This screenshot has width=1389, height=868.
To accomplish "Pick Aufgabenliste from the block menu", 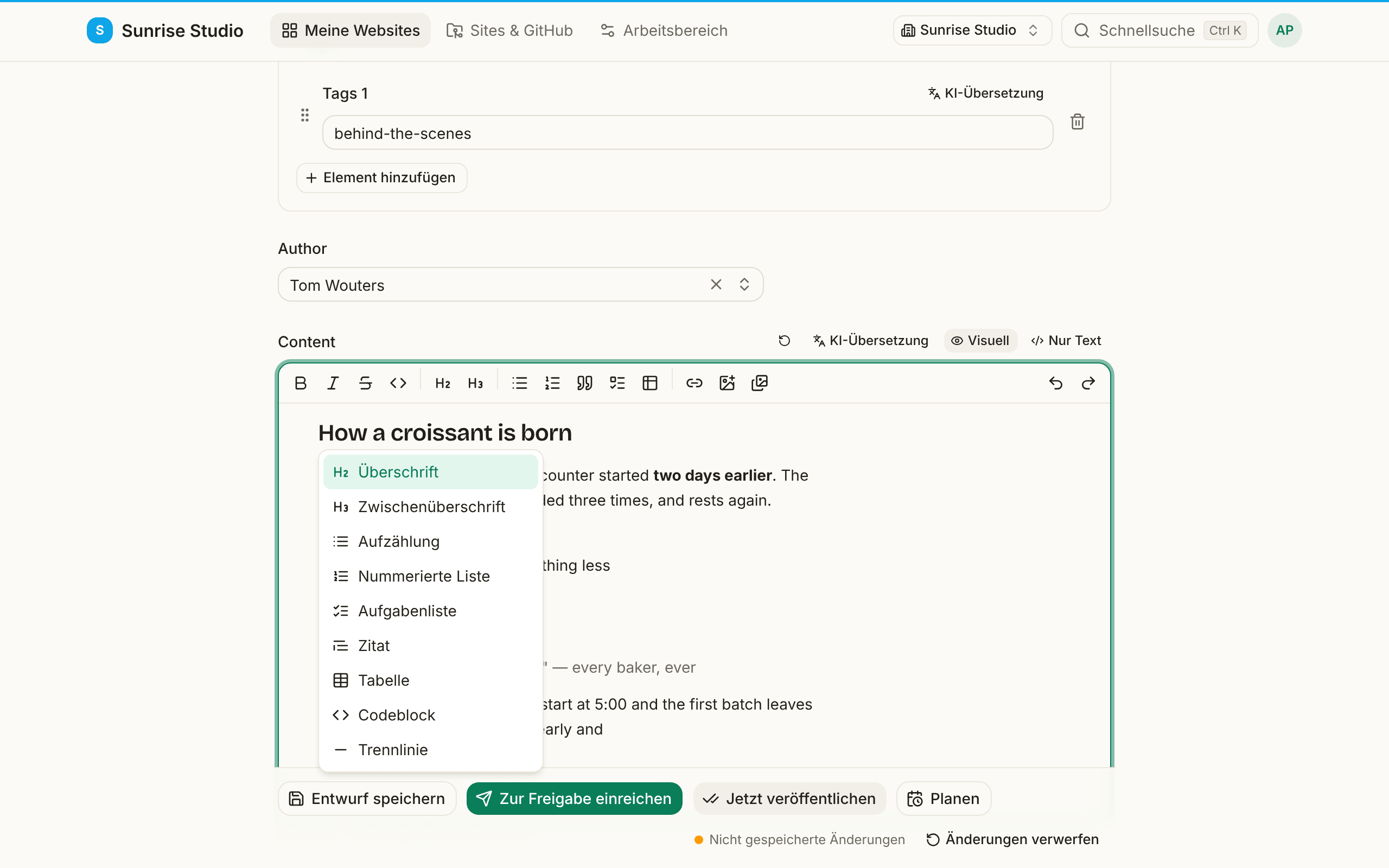I will pos(430,611).
